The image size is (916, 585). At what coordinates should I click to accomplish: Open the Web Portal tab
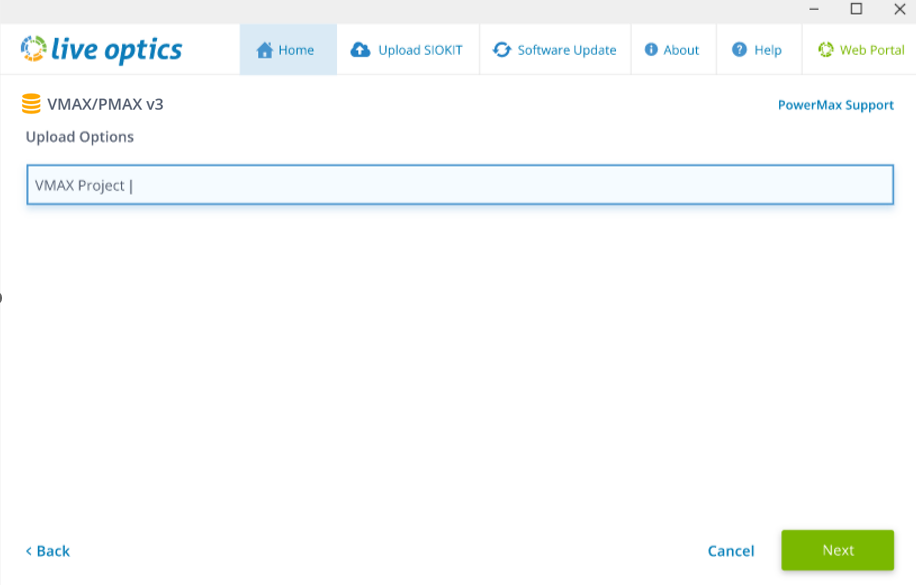coord(859,50)
